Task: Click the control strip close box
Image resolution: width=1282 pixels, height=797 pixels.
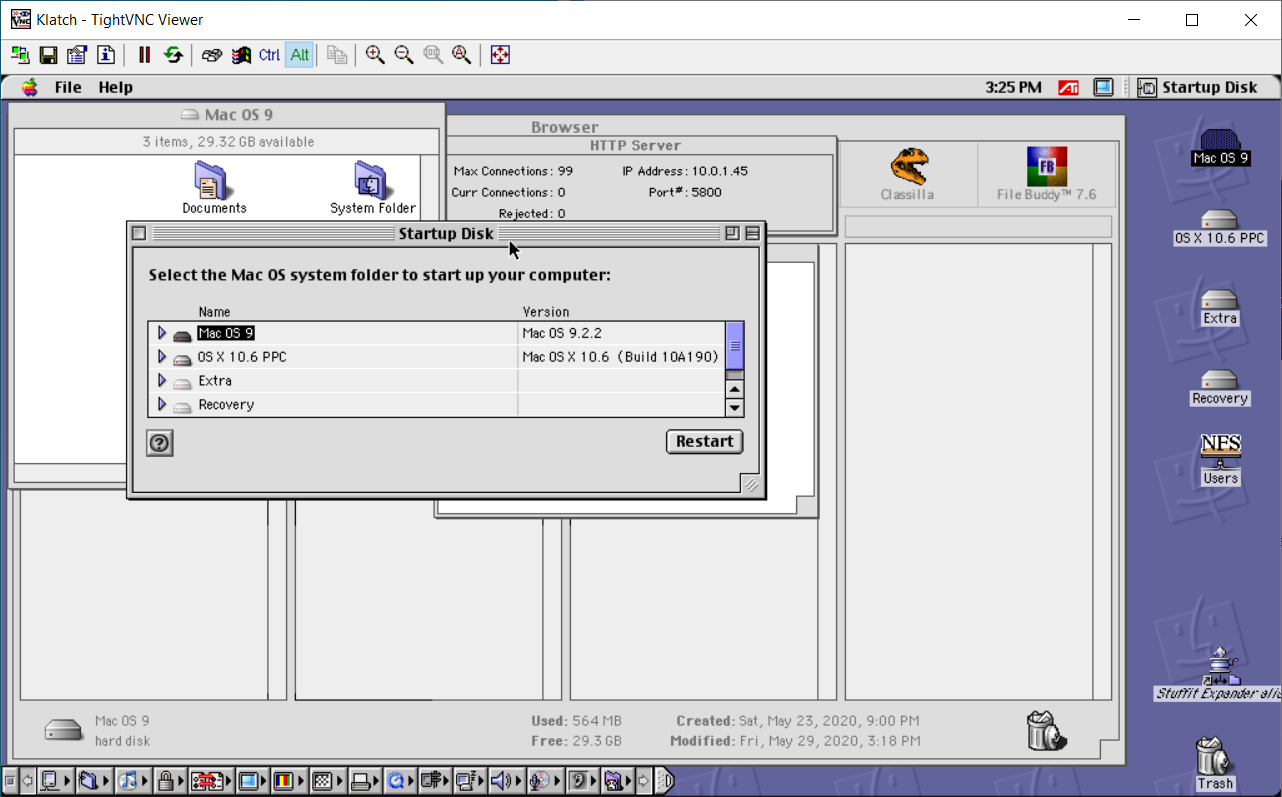Action: [x=9, y=780]
